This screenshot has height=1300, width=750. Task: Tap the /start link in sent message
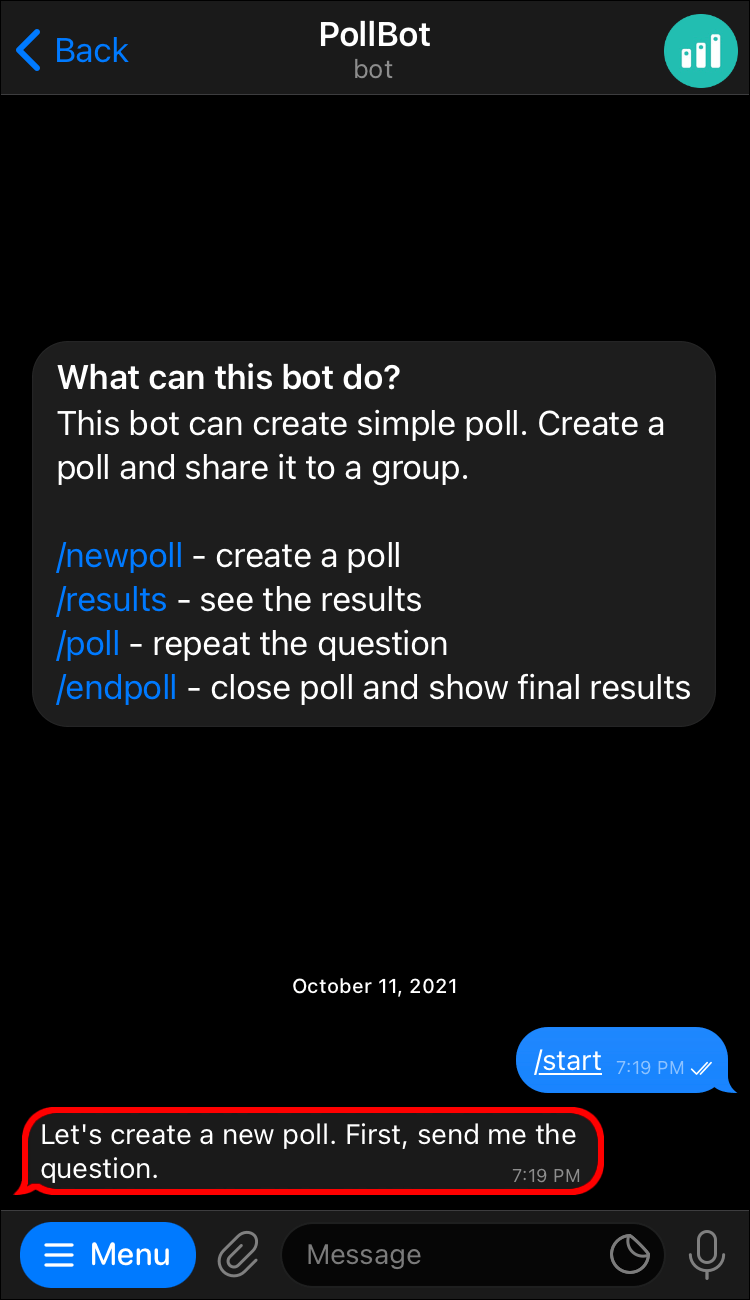click(x=568, y=1061)
